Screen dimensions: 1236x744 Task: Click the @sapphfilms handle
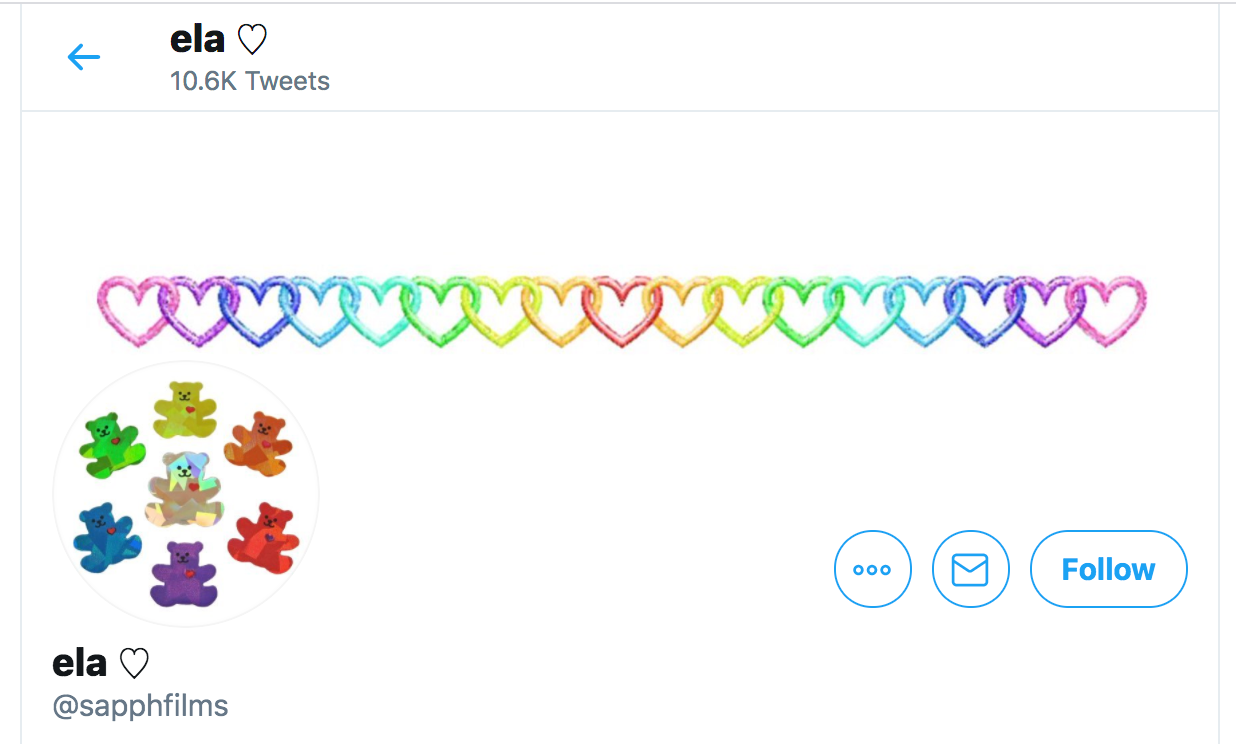140,706
